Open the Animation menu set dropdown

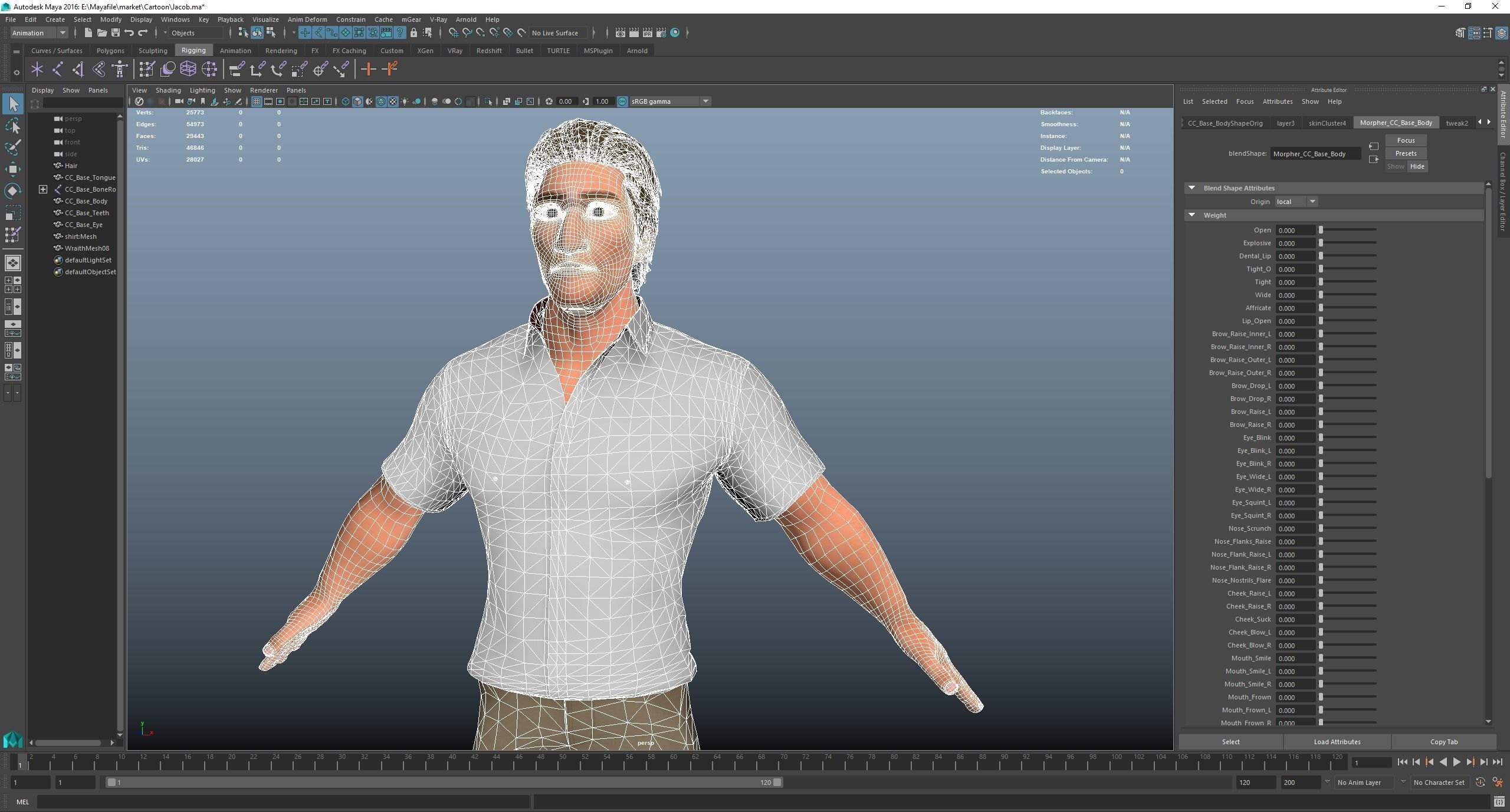coord(39,33)
